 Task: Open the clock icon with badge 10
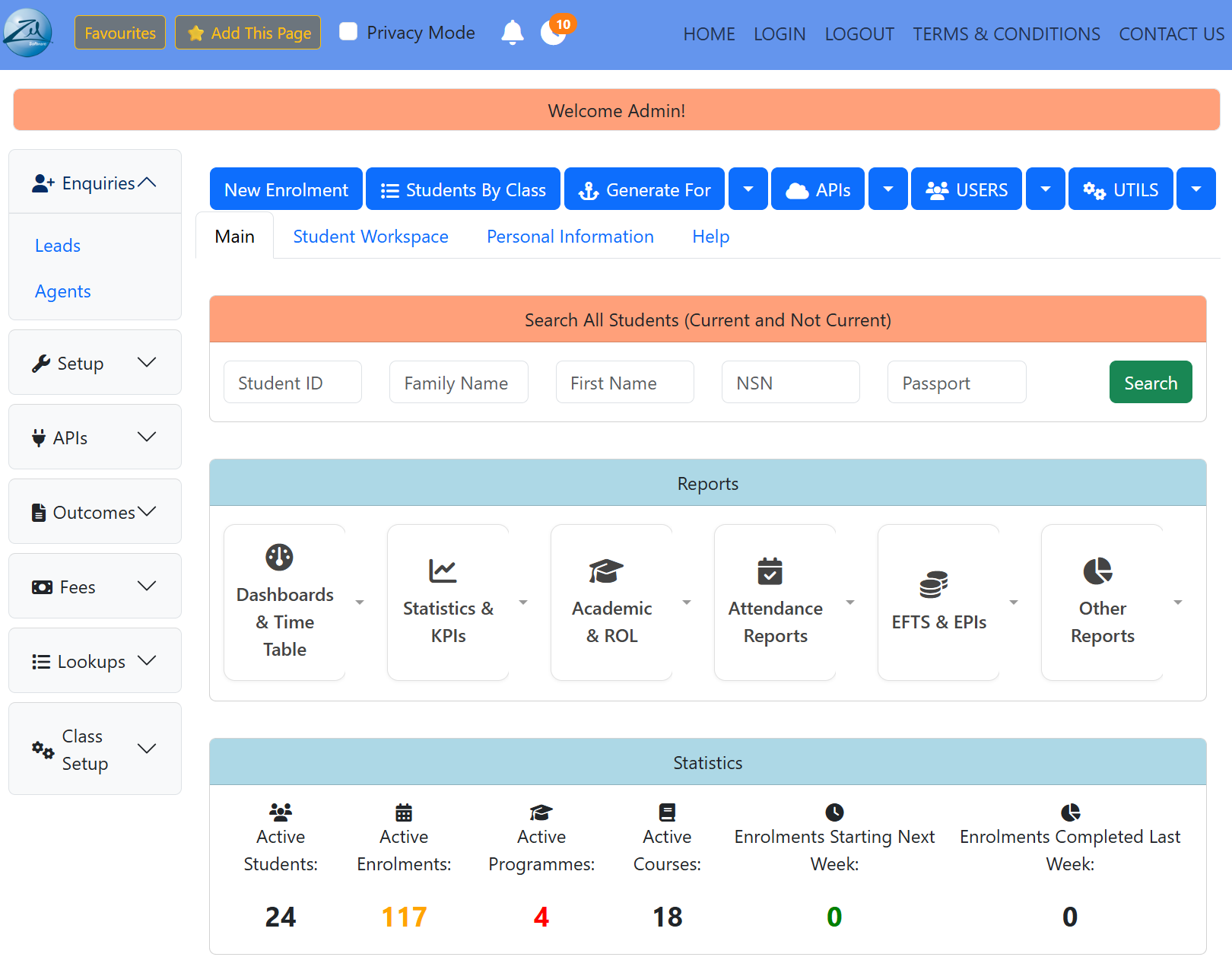tap(554, 33)
